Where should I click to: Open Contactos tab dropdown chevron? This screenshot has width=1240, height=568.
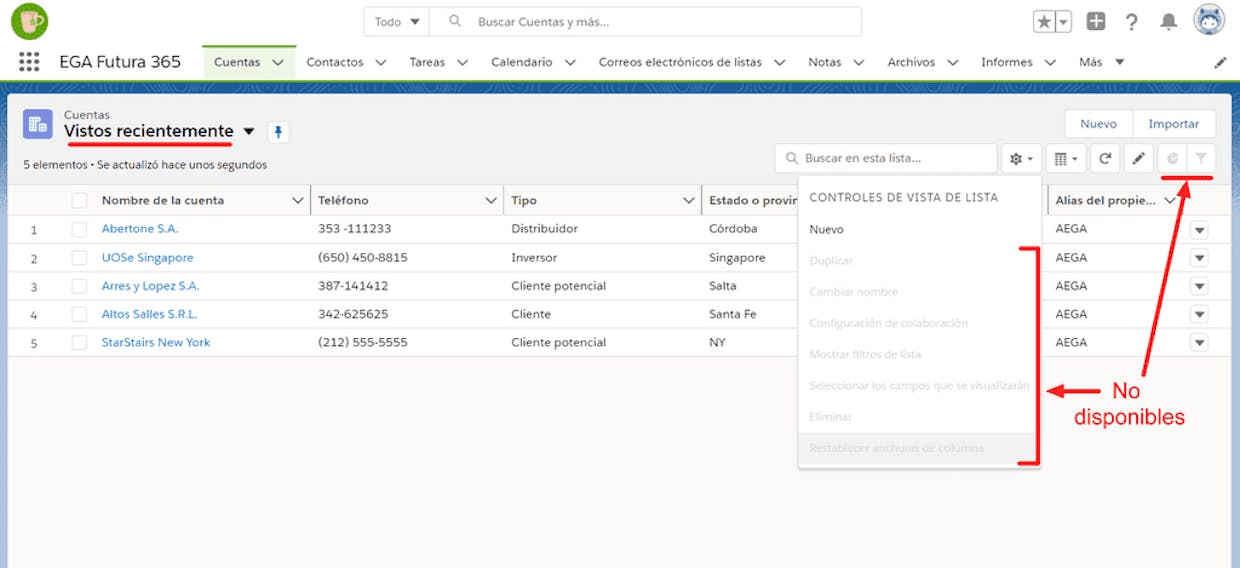click(381, 62)
